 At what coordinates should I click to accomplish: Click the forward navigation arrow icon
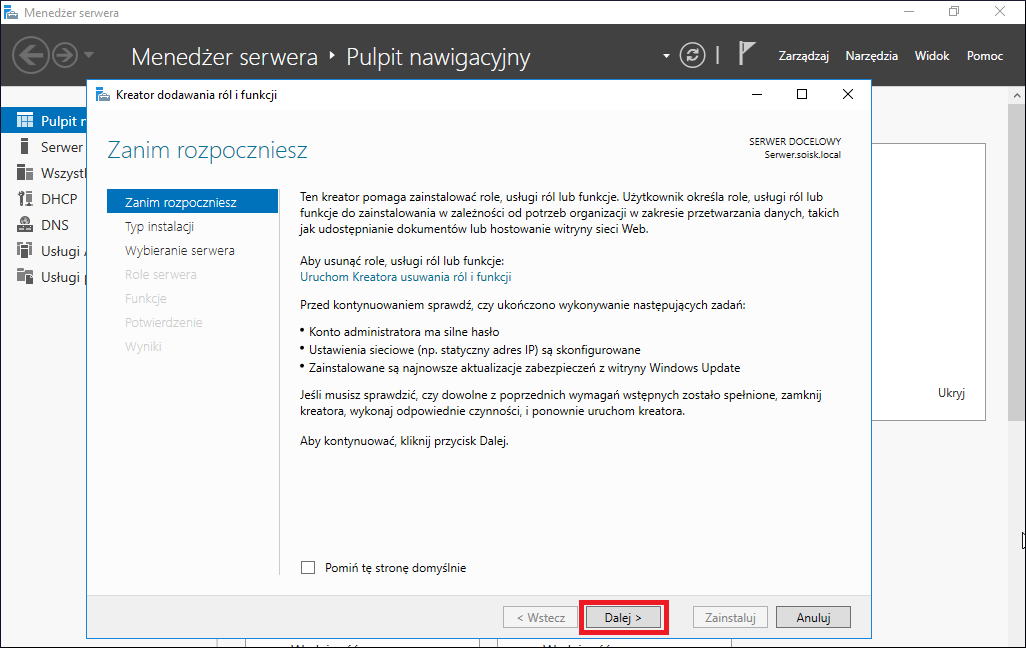tap(65, 55)
